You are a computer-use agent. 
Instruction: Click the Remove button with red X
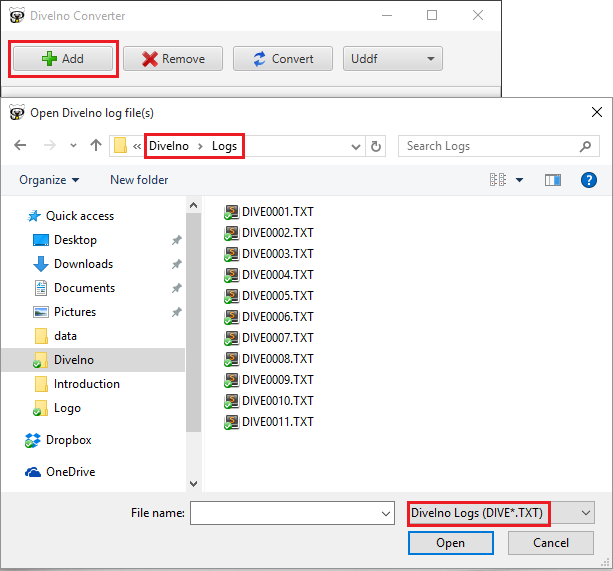(173, 59)
